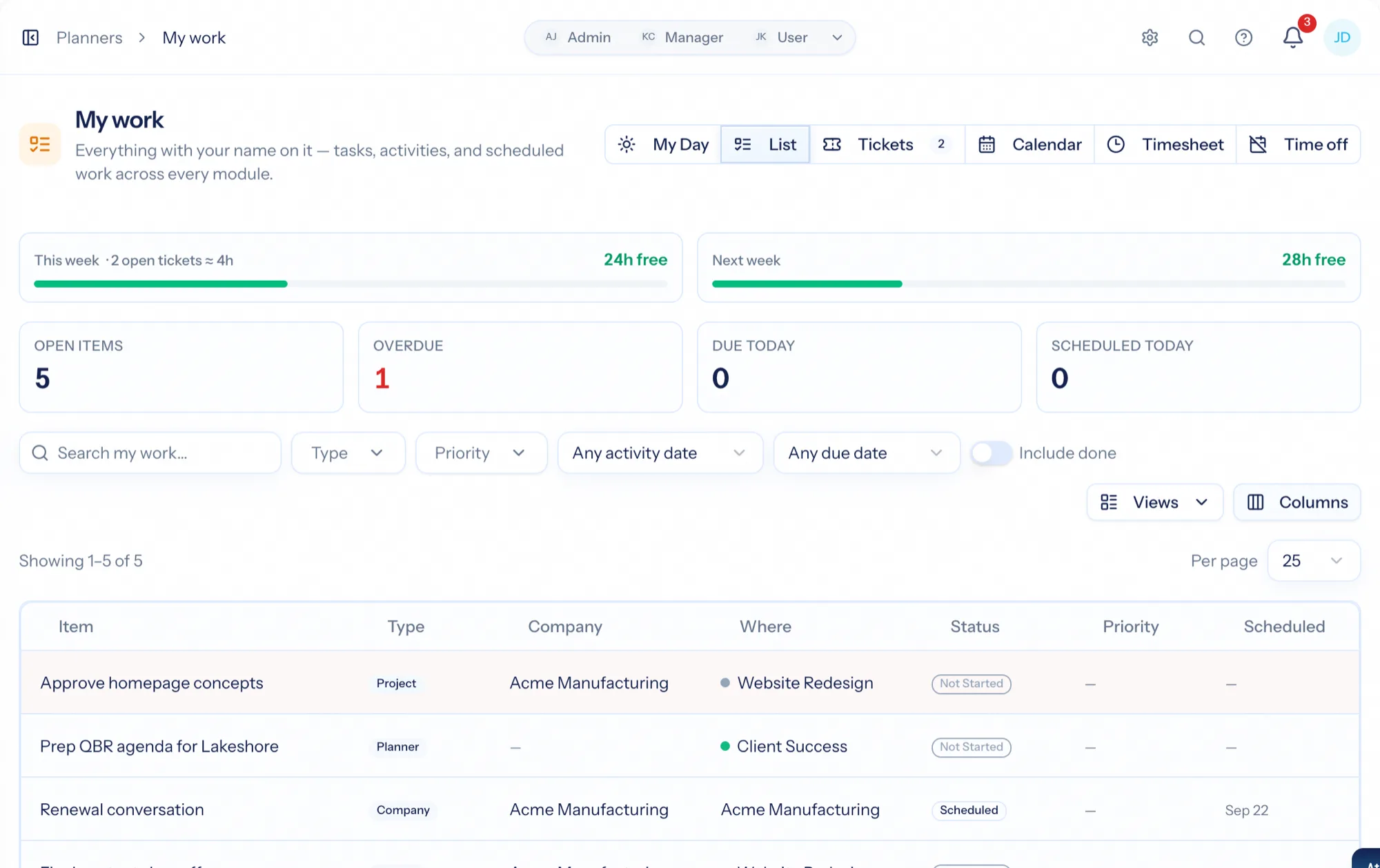Screen dimensions: 1380x868
Task: Click the search magnifier in header
Action: 1196,37
